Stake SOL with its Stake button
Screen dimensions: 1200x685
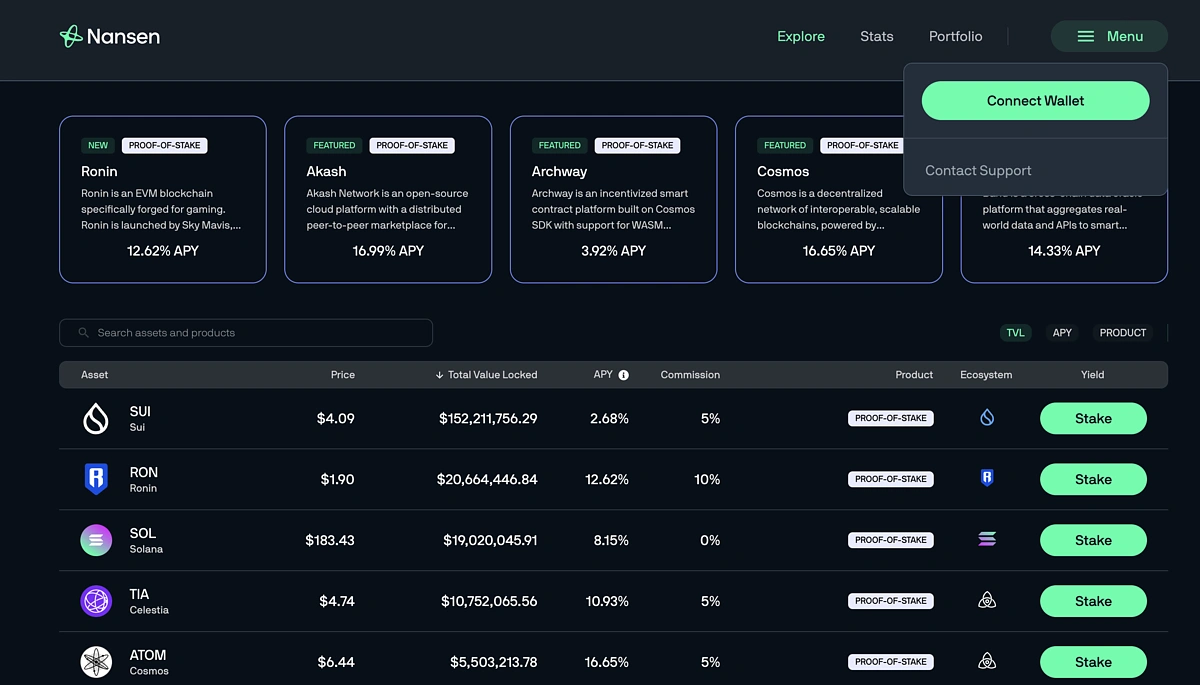[1093, 540]
